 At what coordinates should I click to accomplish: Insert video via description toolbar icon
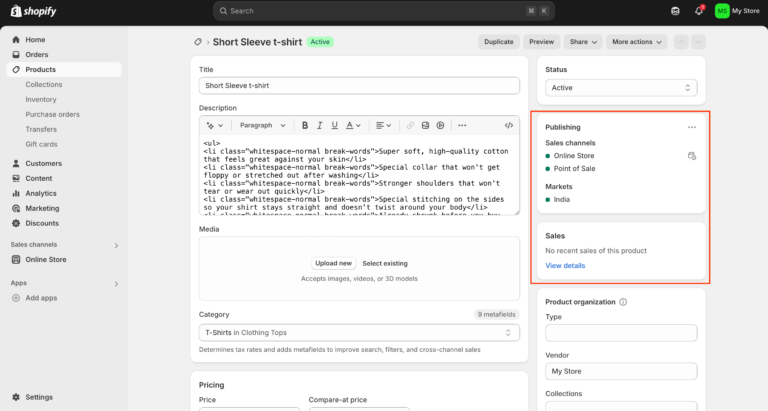(440, 126)
